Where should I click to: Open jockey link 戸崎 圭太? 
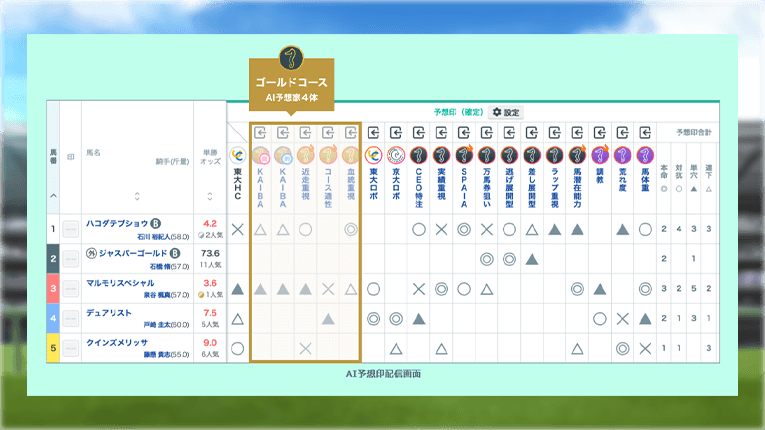tap(157, 325)
